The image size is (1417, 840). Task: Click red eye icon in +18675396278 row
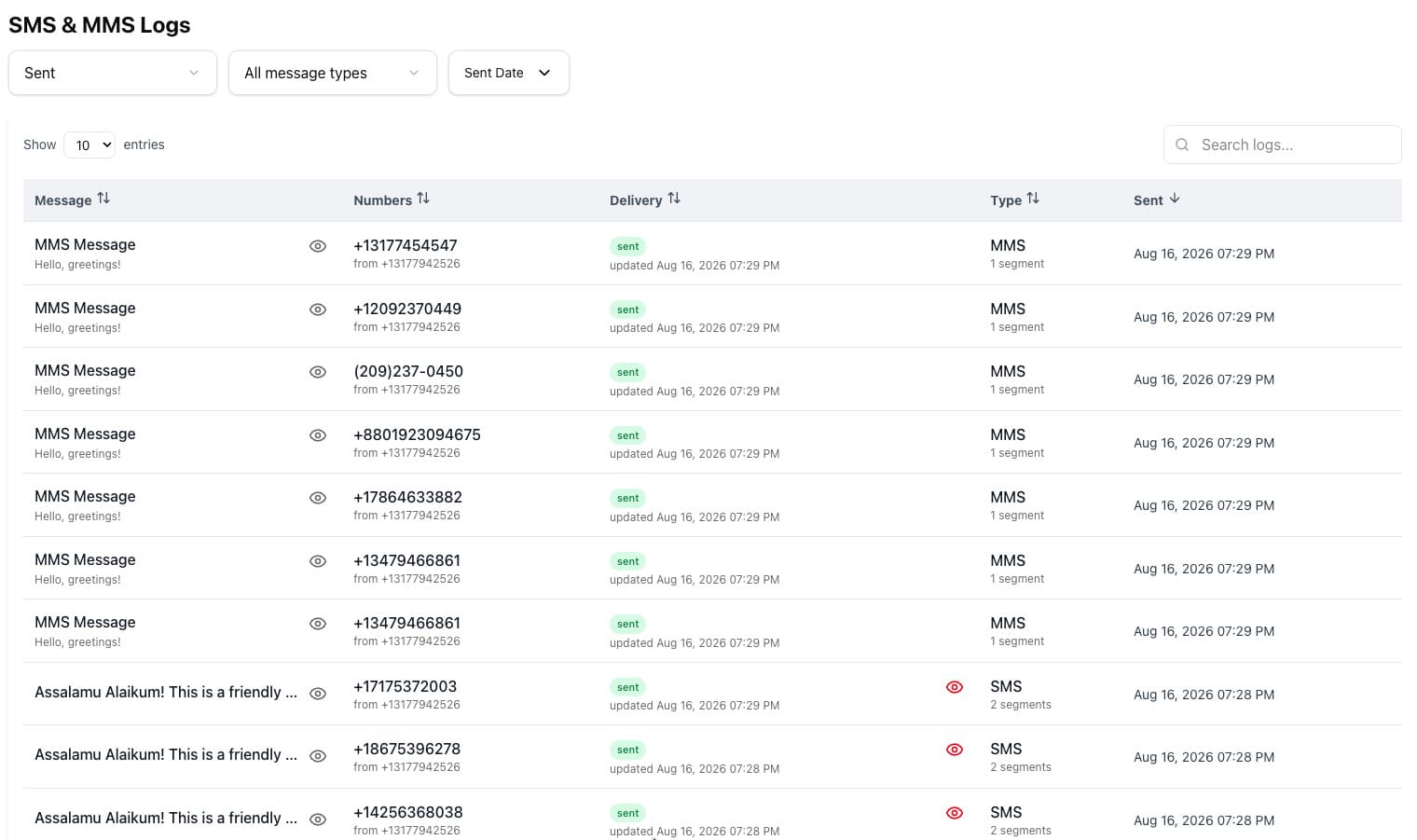coord(955,750)
